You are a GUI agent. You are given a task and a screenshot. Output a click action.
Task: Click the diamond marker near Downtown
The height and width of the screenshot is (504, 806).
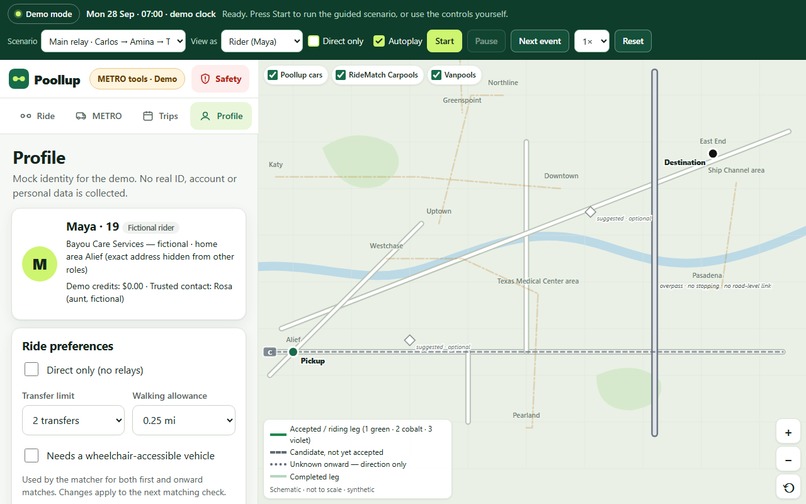point(590,211)
